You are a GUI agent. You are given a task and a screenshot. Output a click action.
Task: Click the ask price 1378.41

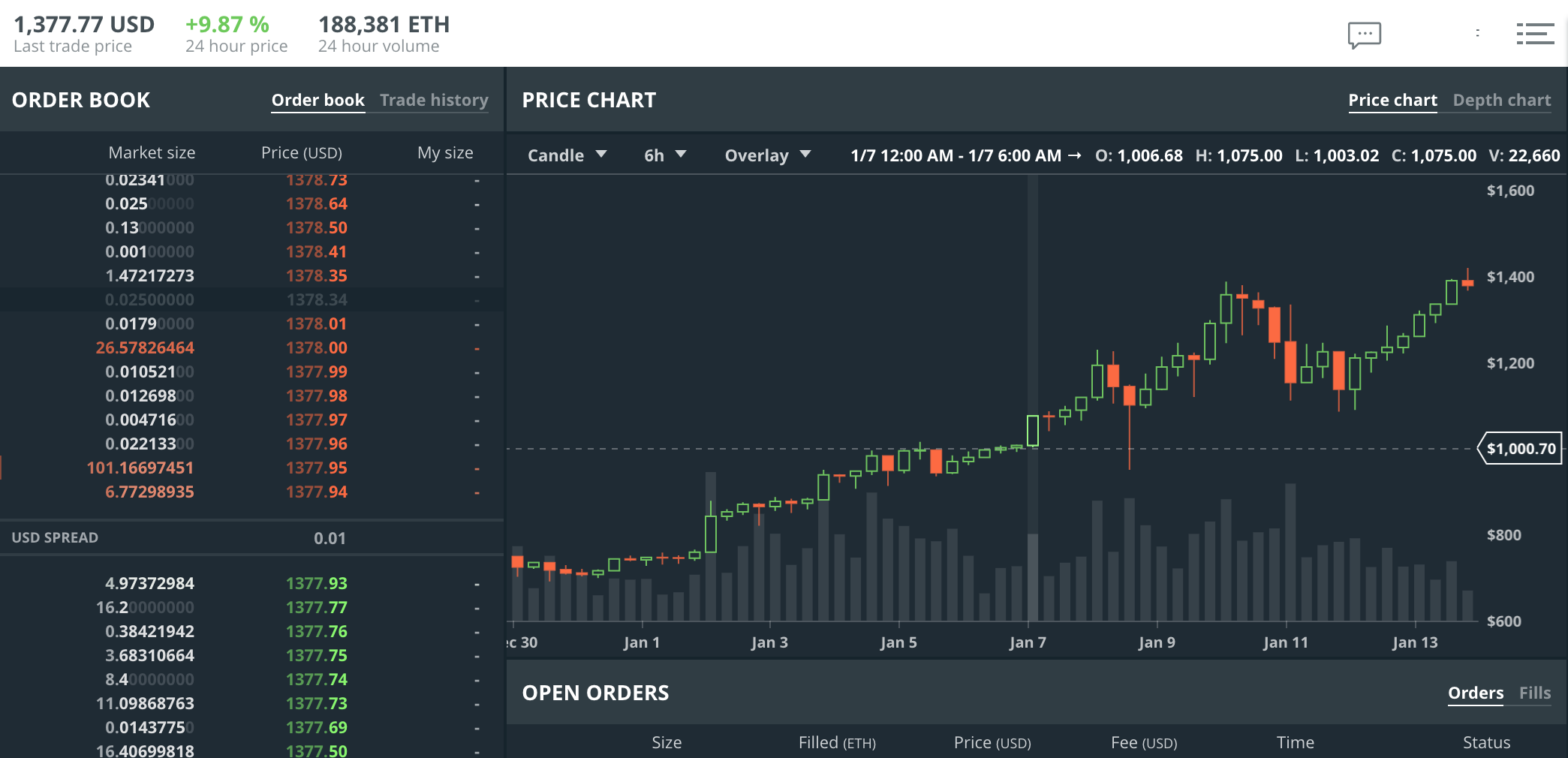[x=317, y=251]
